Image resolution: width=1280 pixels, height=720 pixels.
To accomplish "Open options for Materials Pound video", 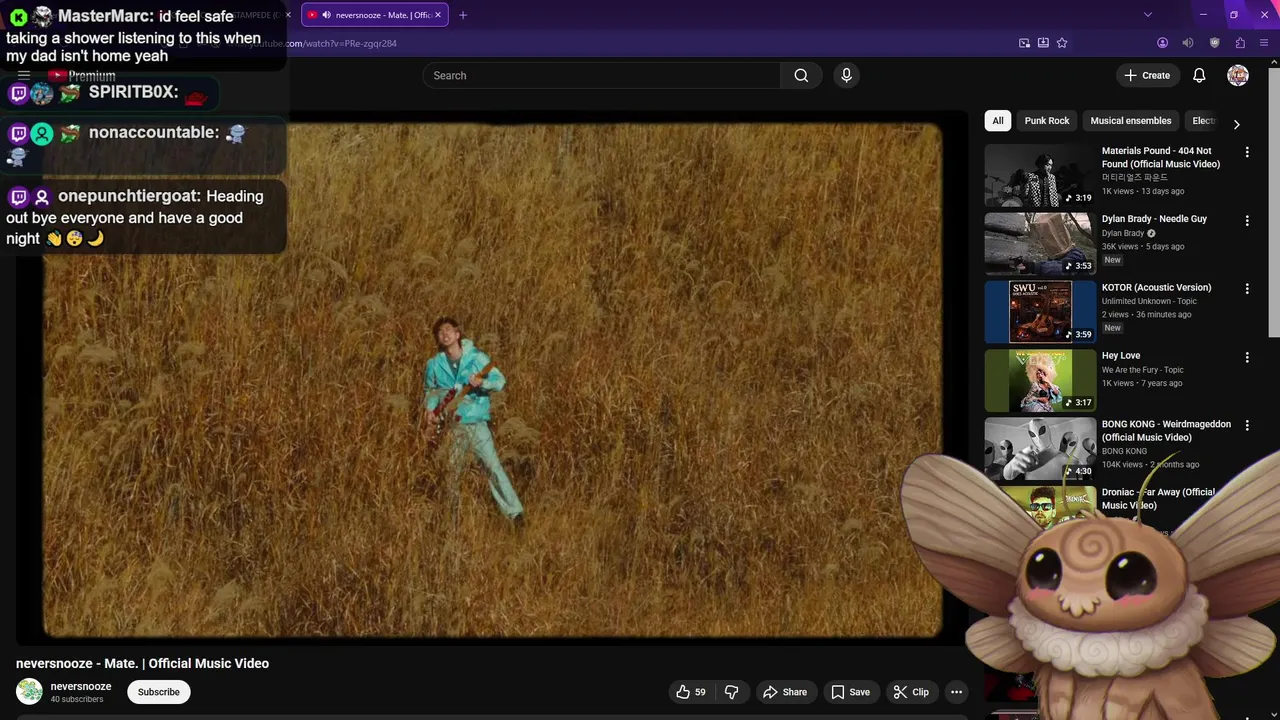I will click(x=1247, y=152).
